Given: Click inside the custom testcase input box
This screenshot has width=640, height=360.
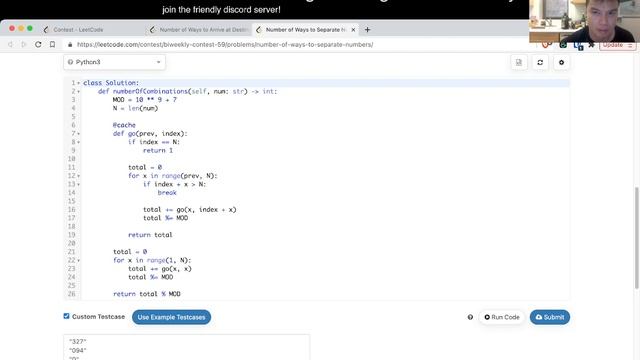Looking at the screenshot, I should (187, 347).
